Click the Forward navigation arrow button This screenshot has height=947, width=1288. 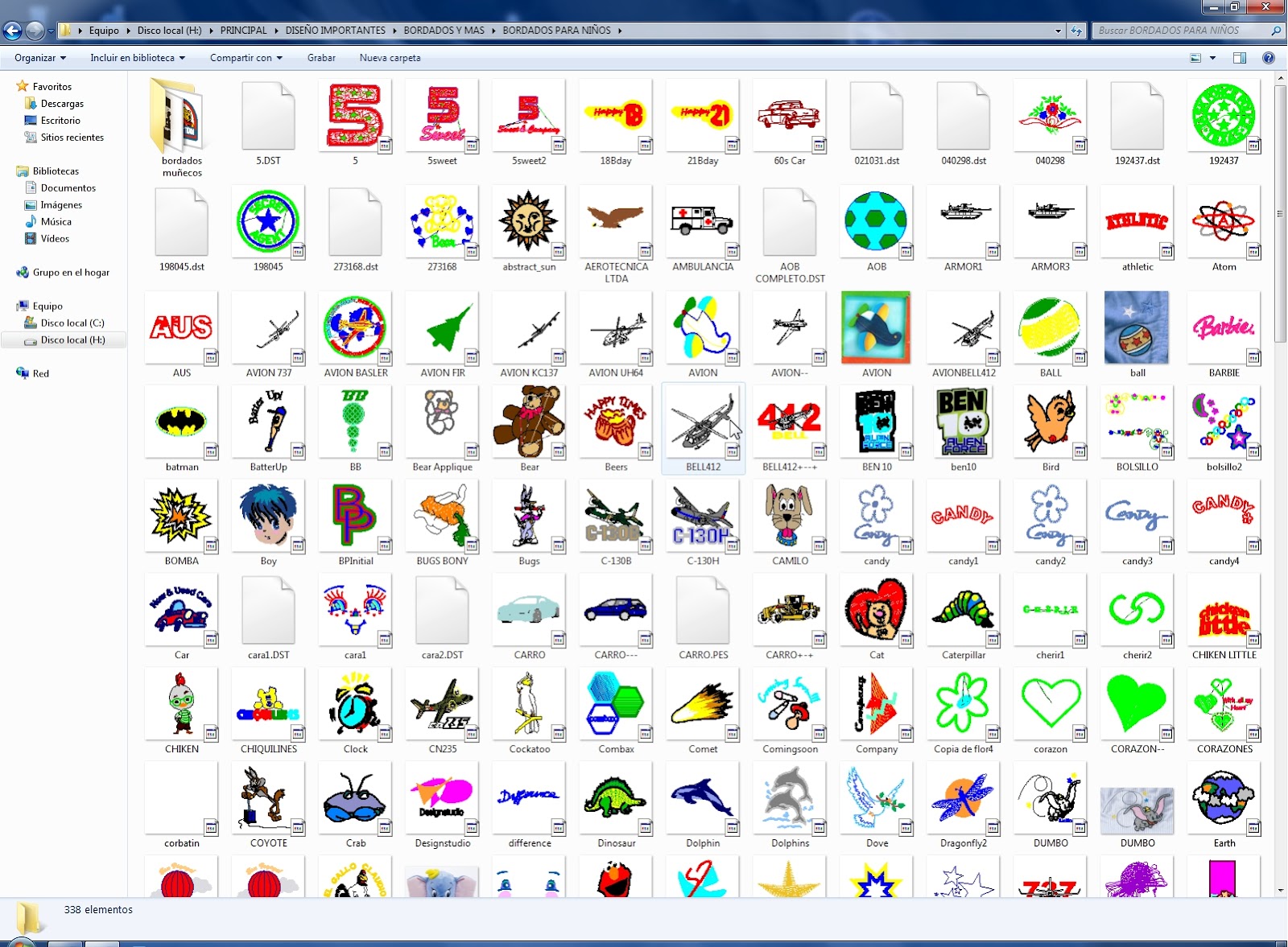(35, 31)
